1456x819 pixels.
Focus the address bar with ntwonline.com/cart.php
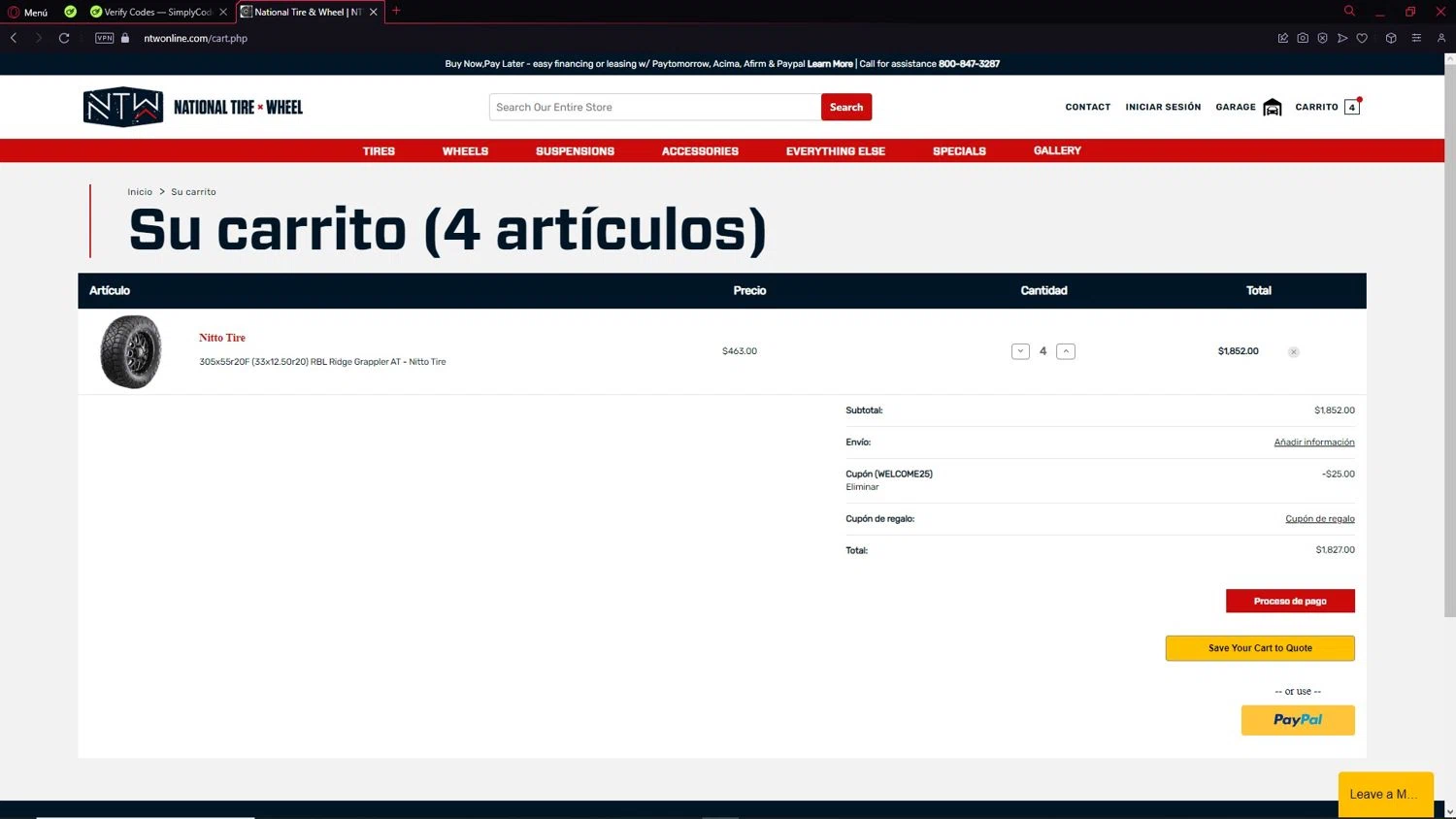[x=195, y=38]
